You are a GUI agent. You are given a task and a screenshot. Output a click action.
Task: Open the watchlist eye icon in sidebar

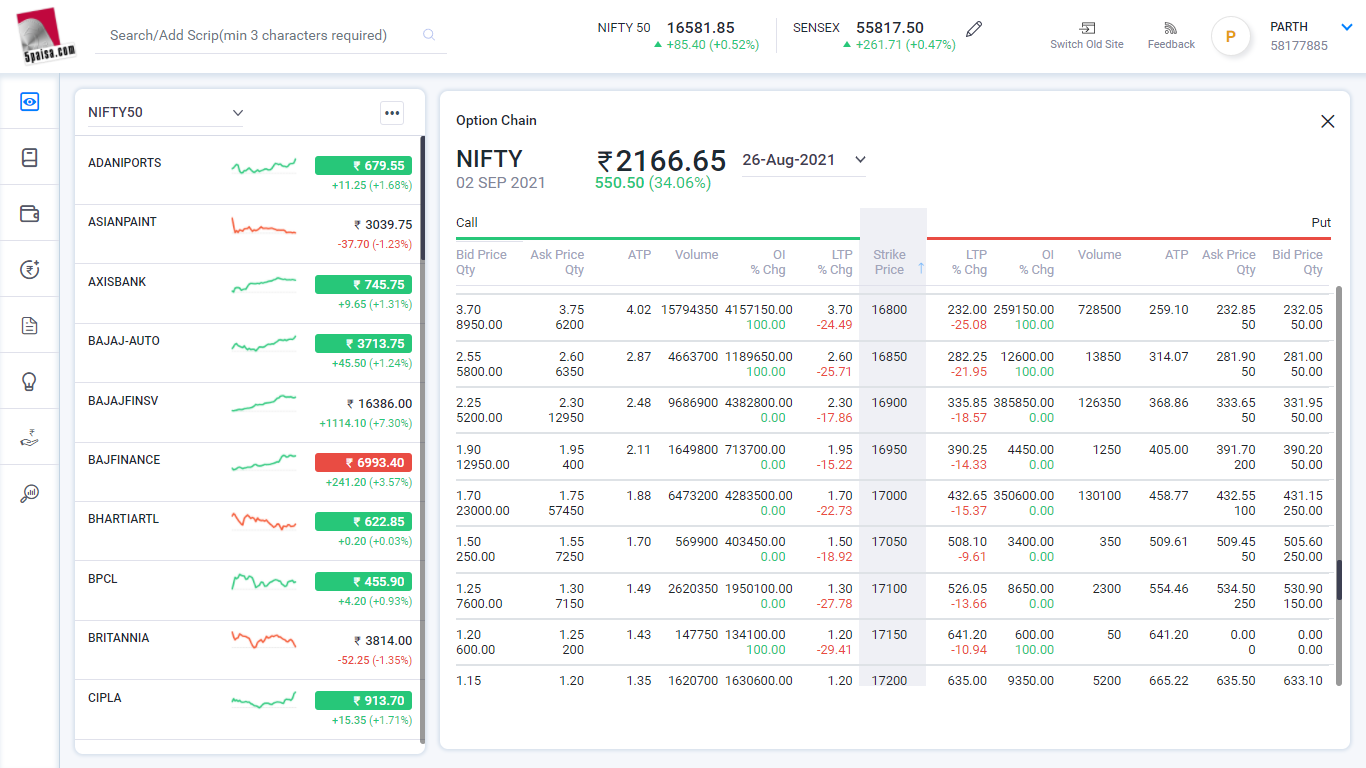click(30, 102)
